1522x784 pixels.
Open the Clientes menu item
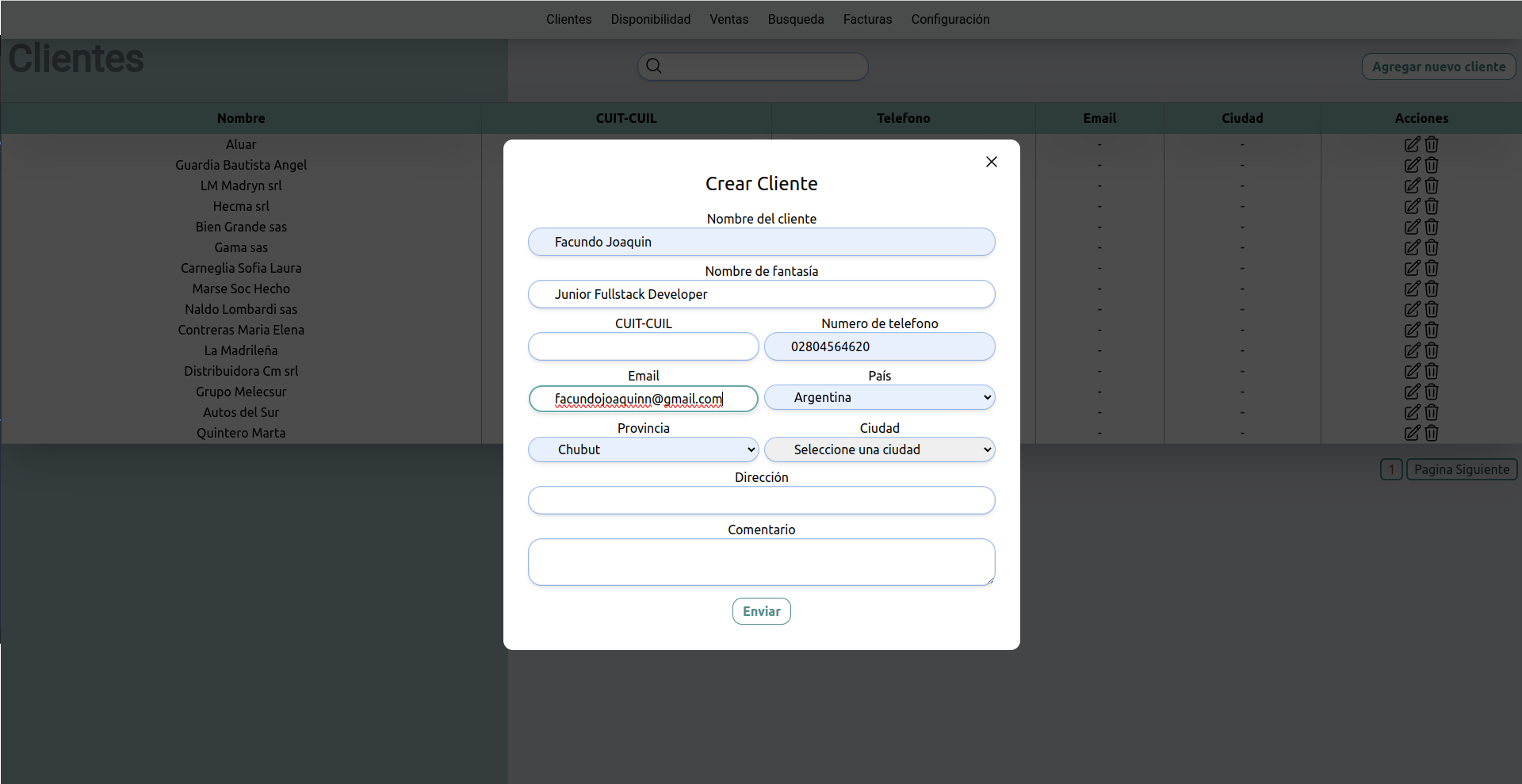click(x=568, y=19)
